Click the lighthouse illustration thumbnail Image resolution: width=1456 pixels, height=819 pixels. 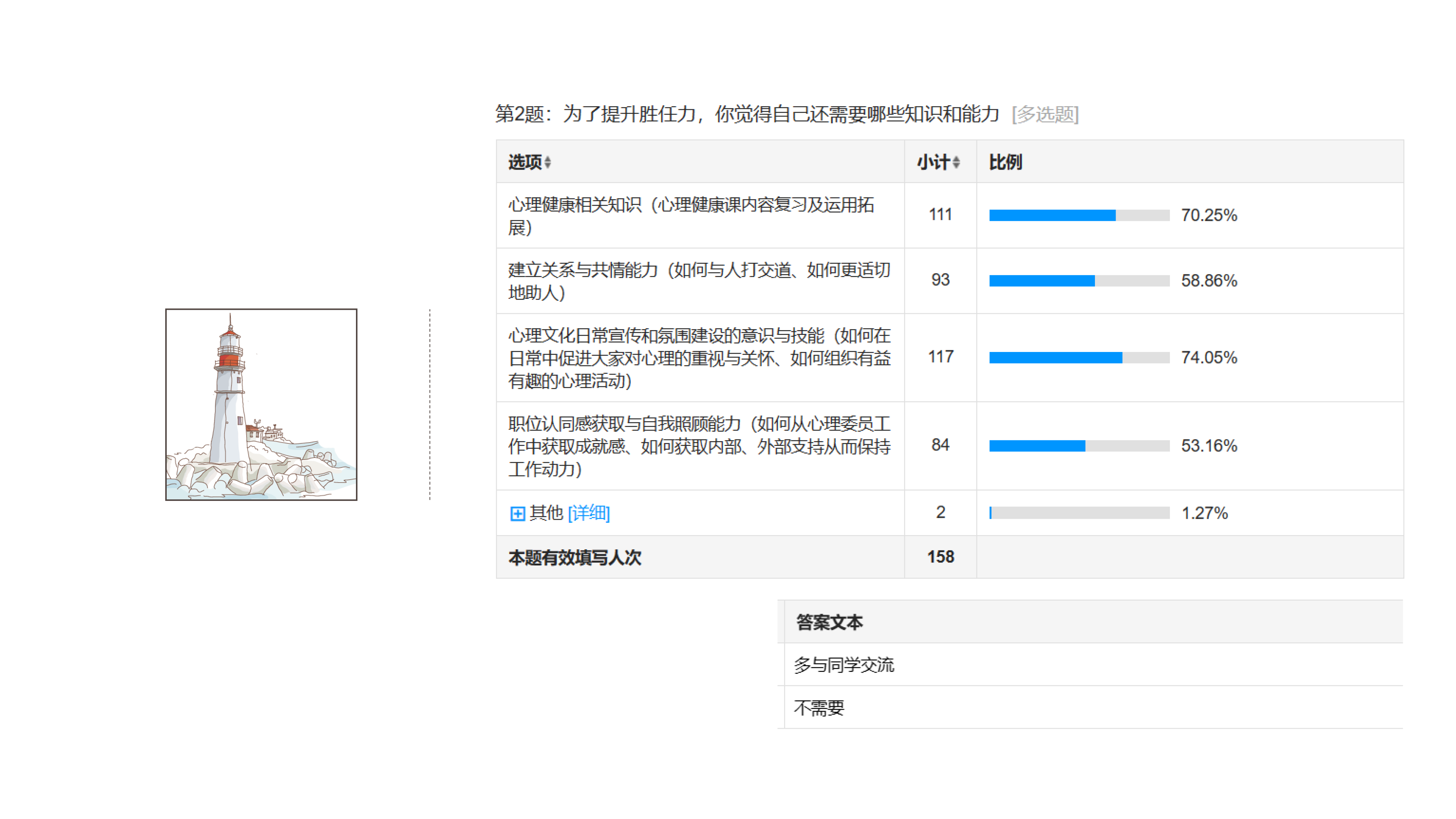(x=261, y=404)
